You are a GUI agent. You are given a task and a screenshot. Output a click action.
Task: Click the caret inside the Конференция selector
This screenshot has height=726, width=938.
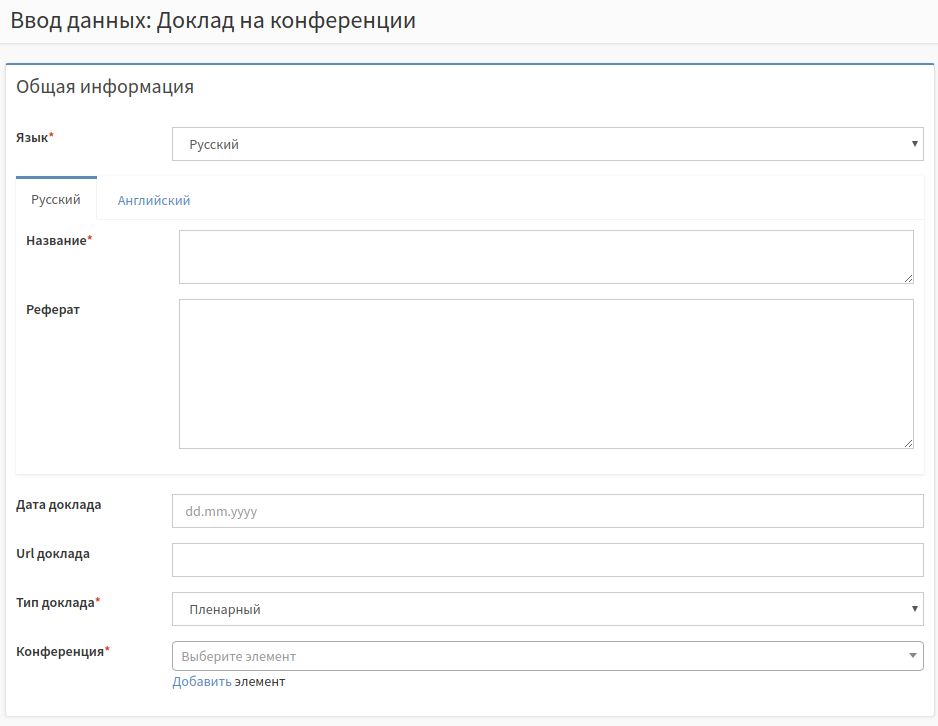911,656
